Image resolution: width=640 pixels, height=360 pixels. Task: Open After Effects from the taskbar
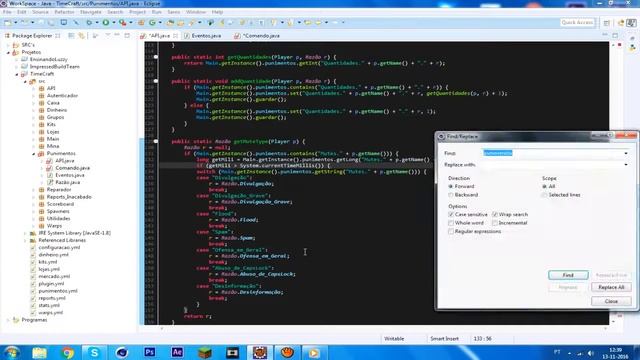pos(177,352)
